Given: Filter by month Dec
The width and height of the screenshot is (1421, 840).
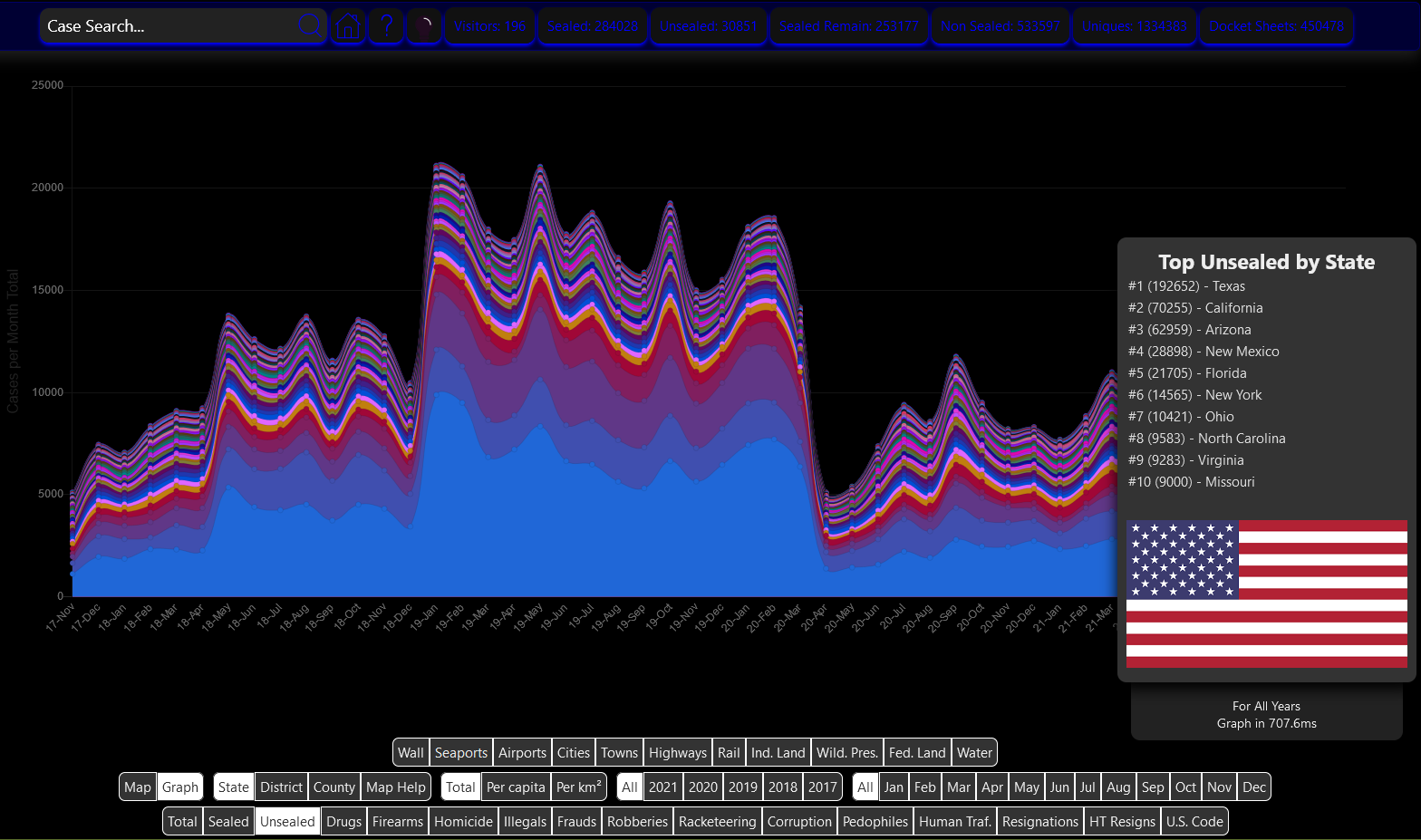Looking at the screenshot, I should coord(1254,787).
